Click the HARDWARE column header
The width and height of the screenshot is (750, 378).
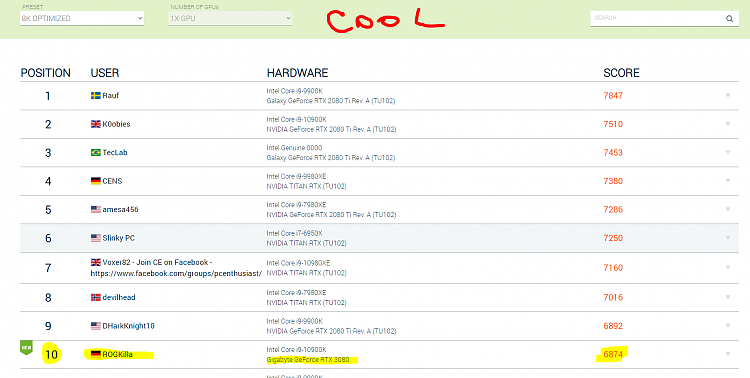click(298, 73)
